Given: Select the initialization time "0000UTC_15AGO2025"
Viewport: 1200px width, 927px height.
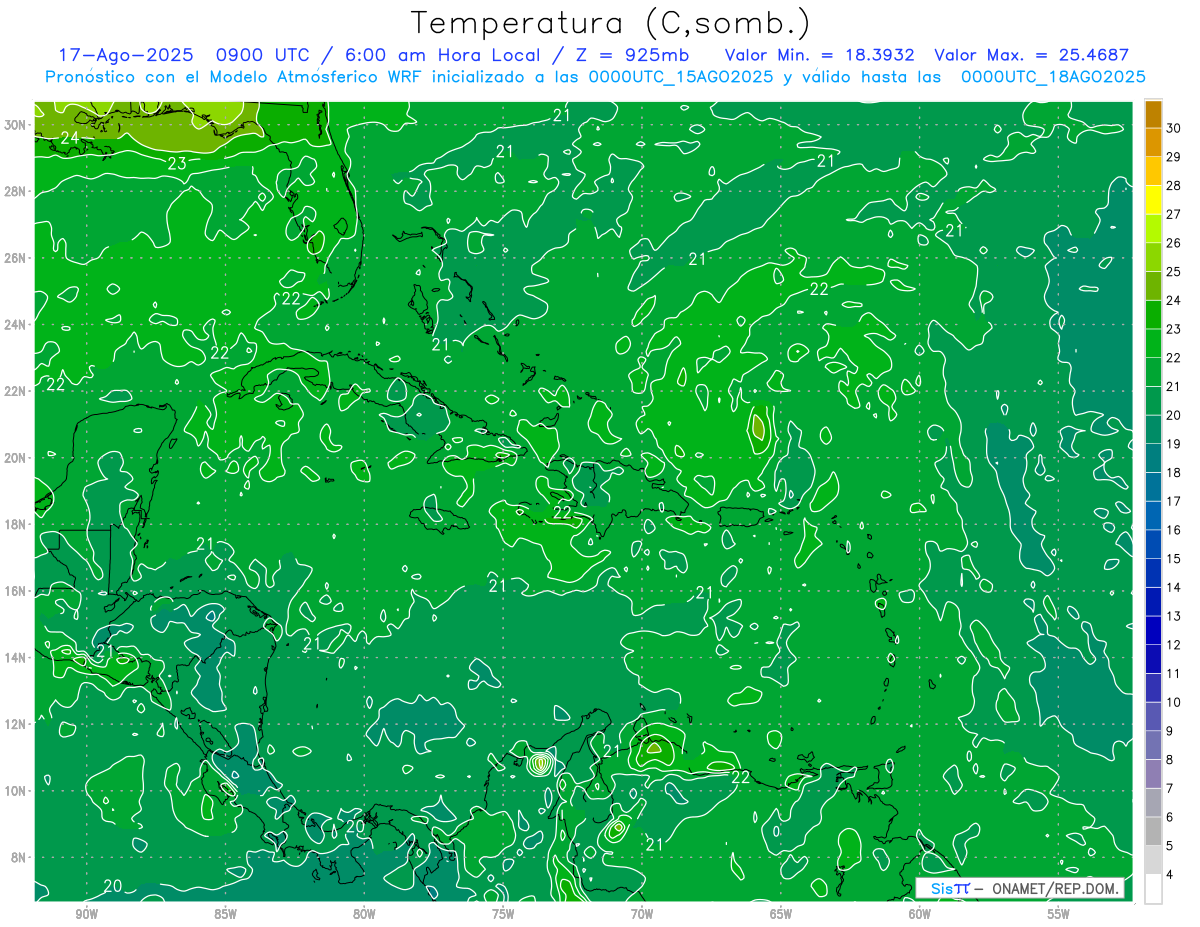Looking at the screenshot, I should coord(681,76).
